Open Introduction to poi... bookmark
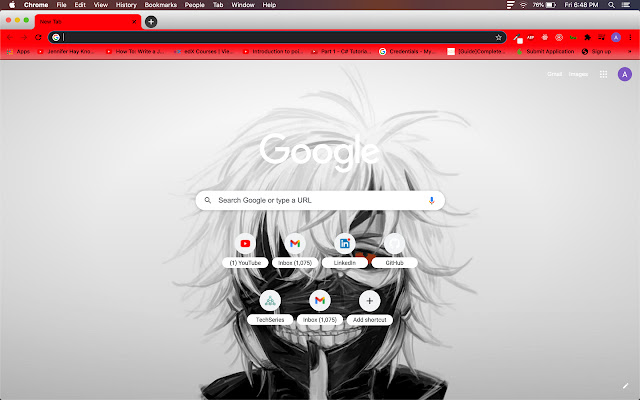 pos(273,51)
